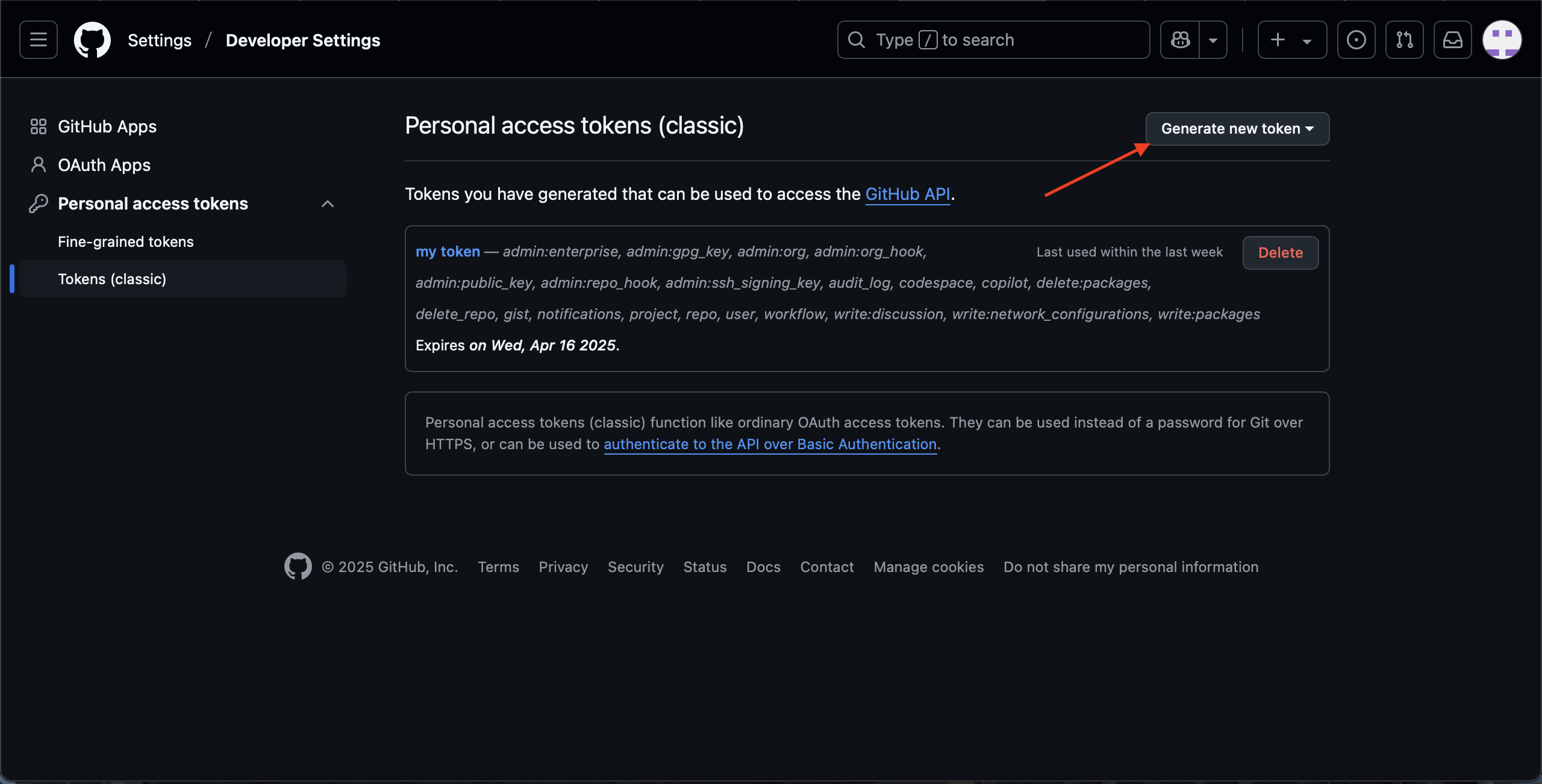The height and width of the screenshot is (784, 1542).
Task: Open the Issues icon in header
Action: click(x=1356, y=40)
